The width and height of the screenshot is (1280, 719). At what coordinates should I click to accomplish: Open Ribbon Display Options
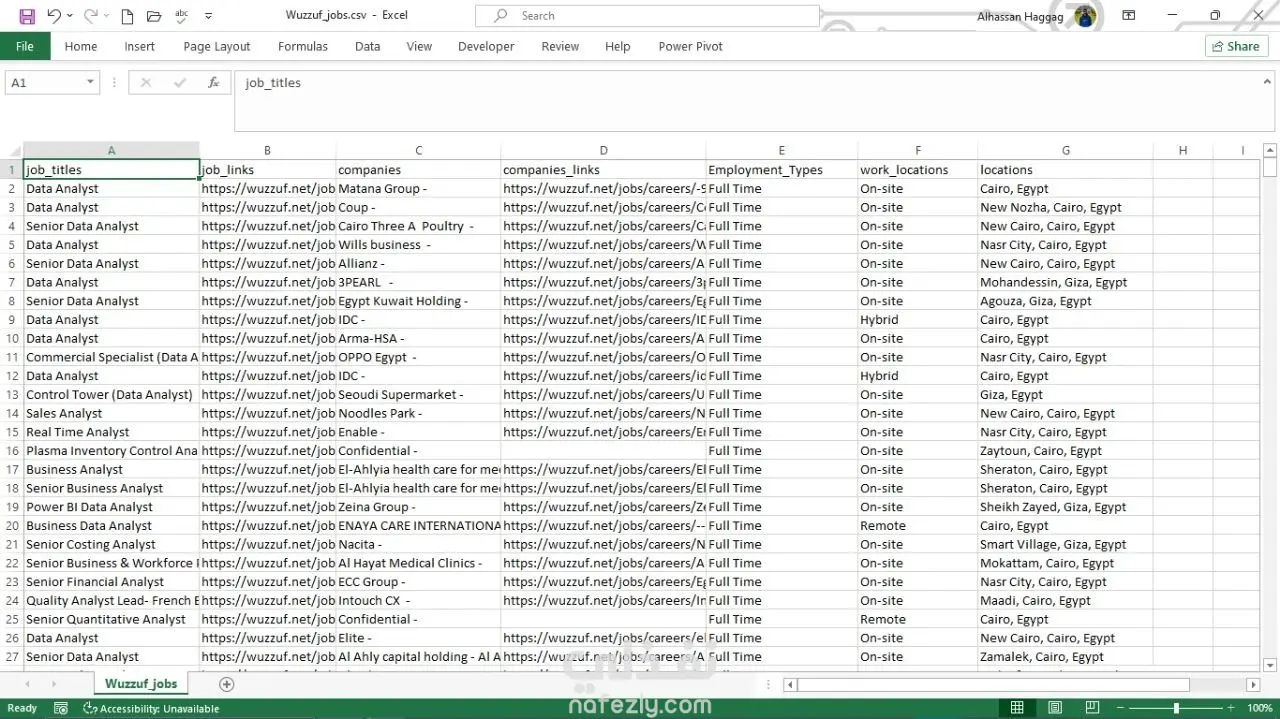pyautogui.click(x=1128, y=16)
